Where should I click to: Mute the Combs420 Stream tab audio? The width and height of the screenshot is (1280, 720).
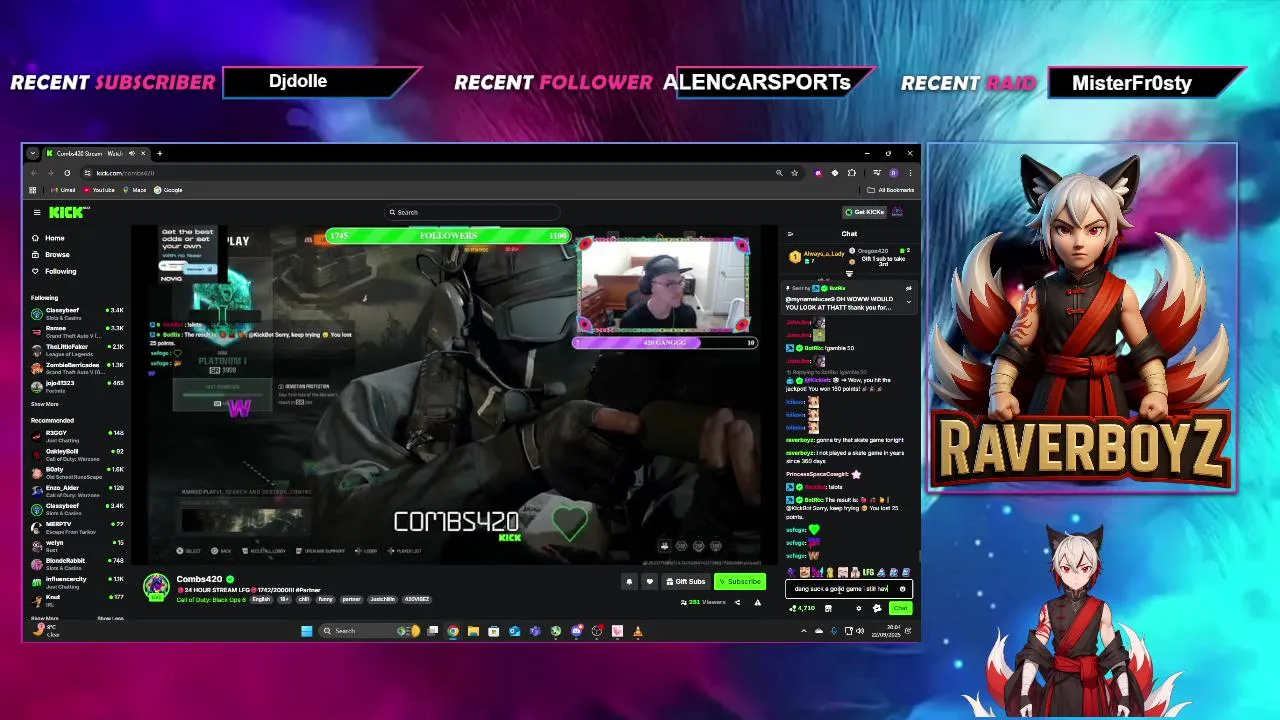130,154
